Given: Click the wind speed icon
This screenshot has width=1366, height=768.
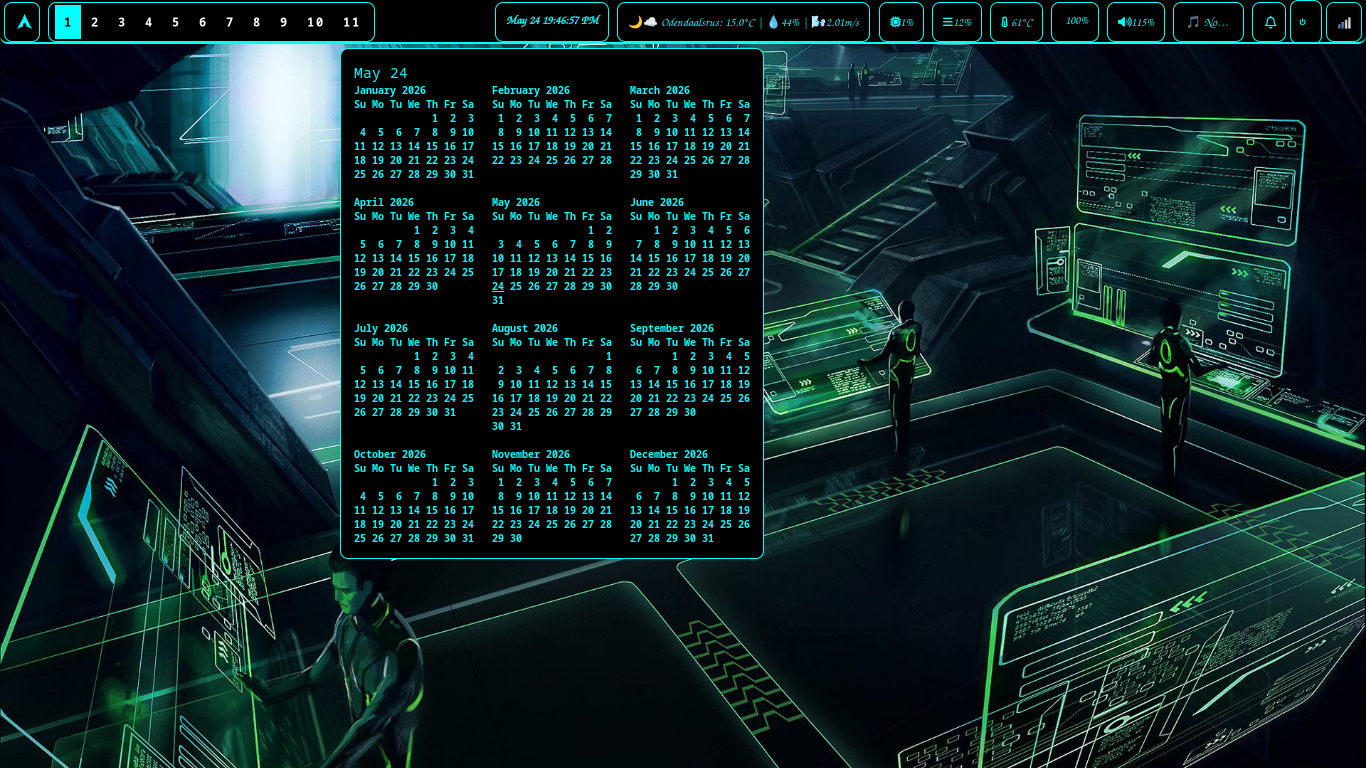Looking at the screenshot, I should pos(818,22).
